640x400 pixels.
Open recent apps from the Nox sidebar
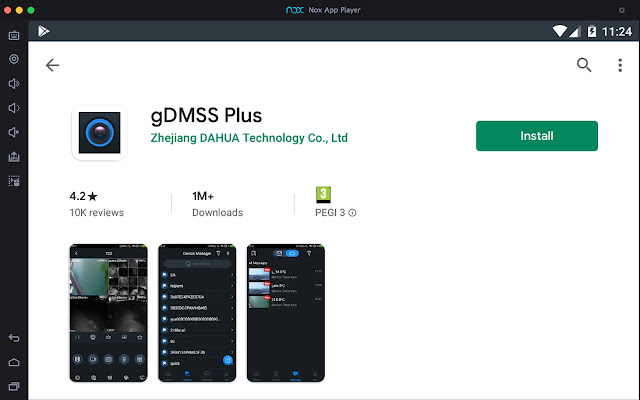click(x=14, y=386)
